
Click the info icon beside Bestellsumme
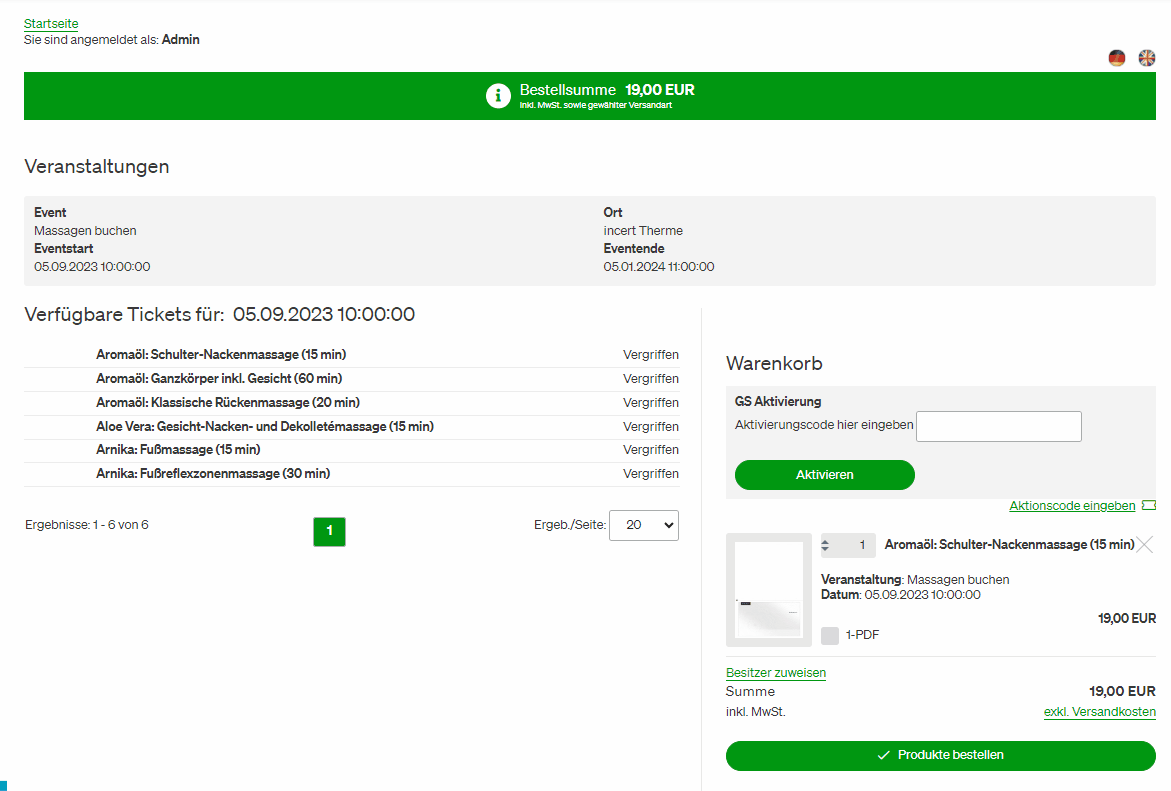(x=498, y=96)
